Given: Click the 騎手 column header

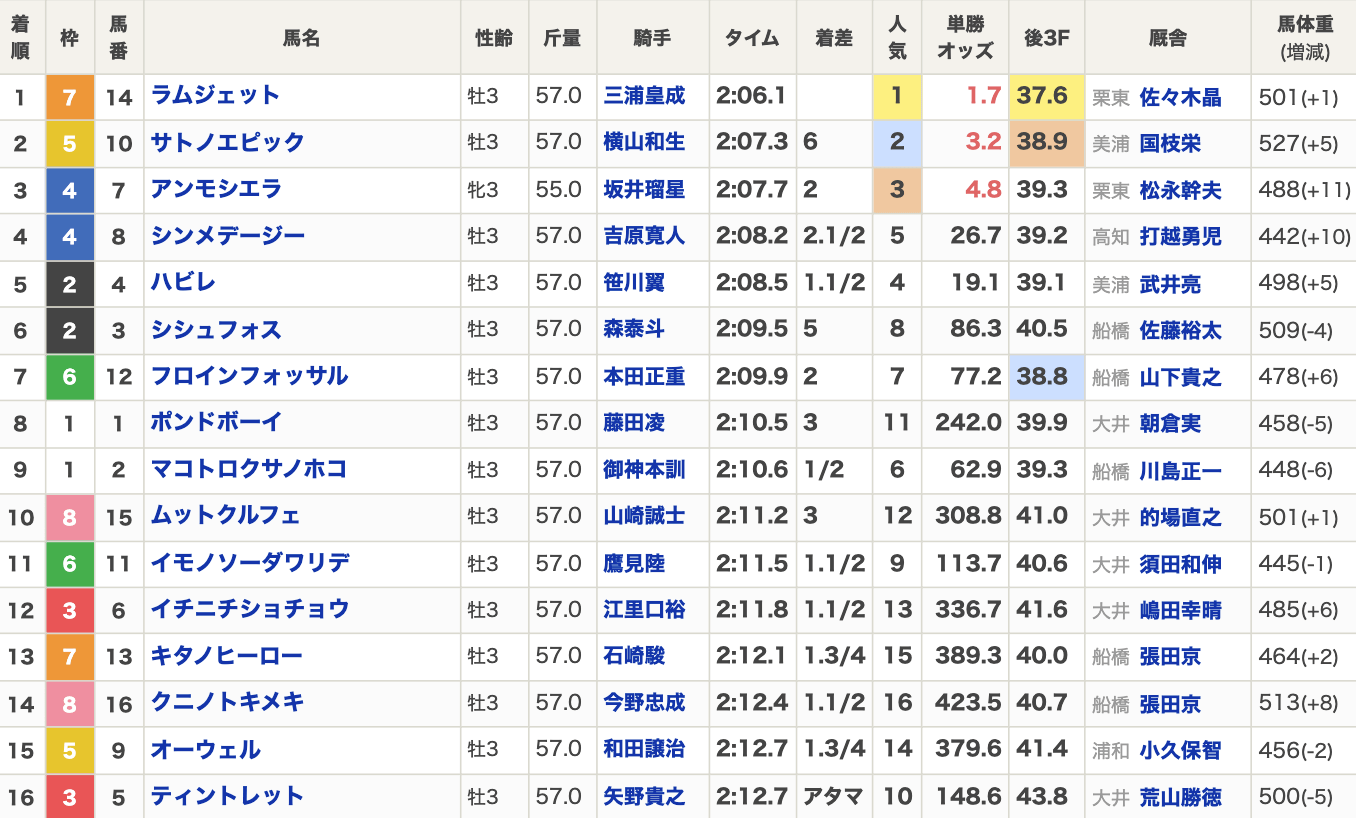Looking at the screenshot, I should (x=653, y=38).
